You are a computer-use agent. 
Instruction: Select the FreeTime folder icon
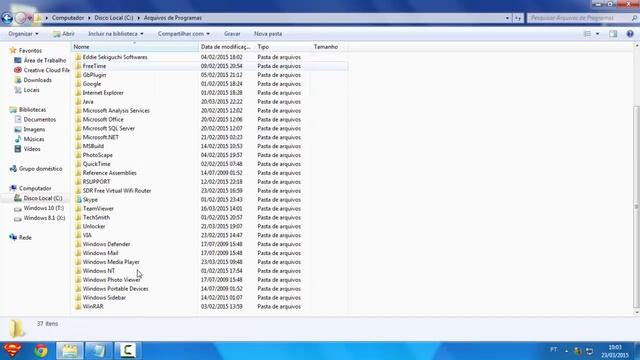(x=78, y=66)
